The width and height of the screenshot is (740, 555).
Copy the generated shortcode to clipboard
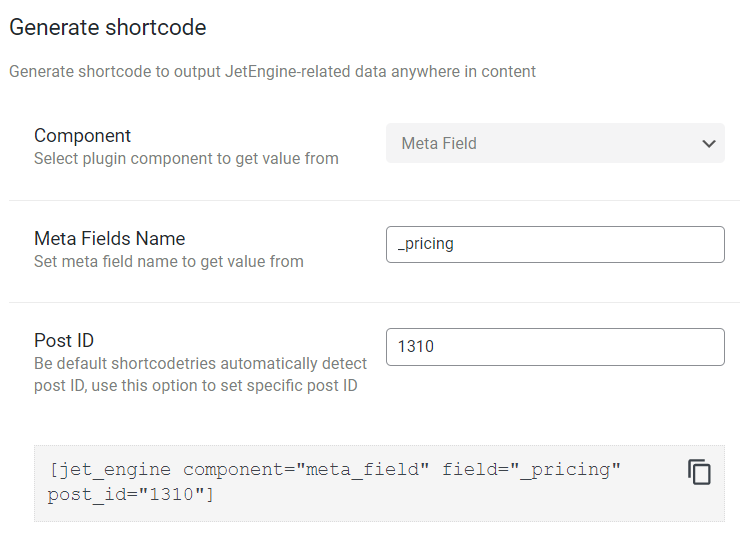699,471
